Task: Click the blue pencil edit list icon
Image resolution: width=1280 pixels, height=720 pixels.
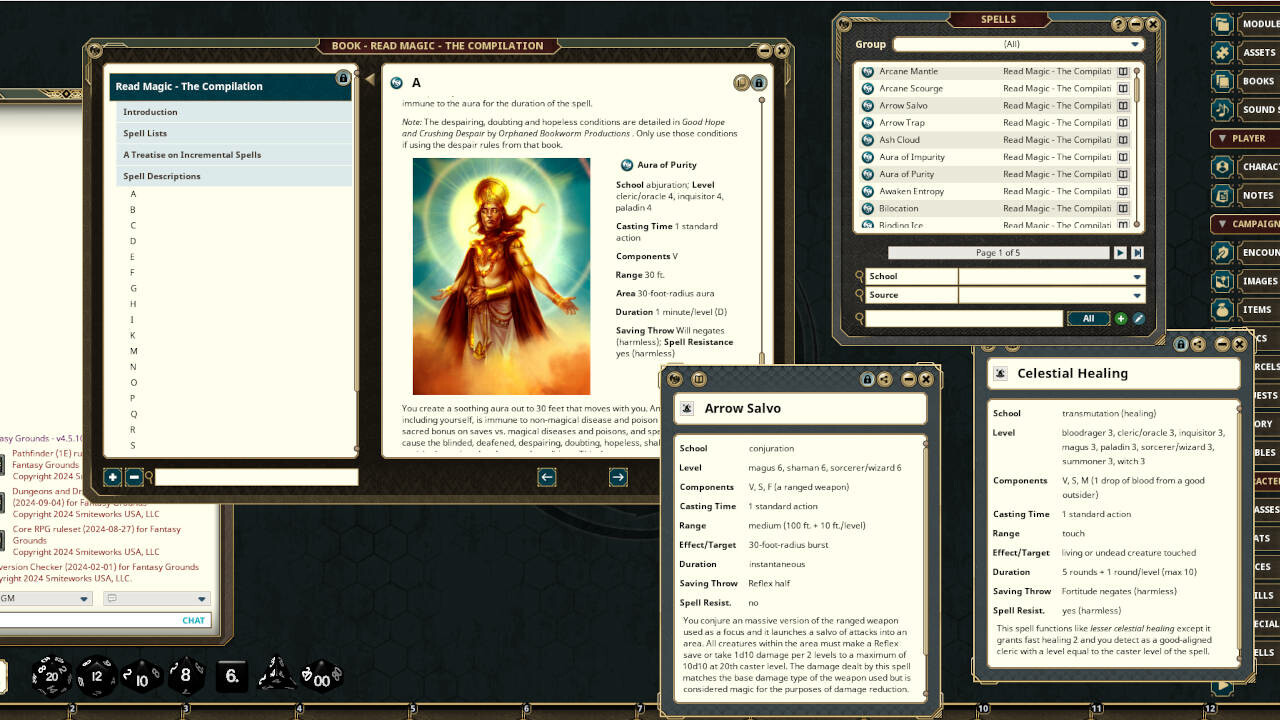Action: [1138, 318]
